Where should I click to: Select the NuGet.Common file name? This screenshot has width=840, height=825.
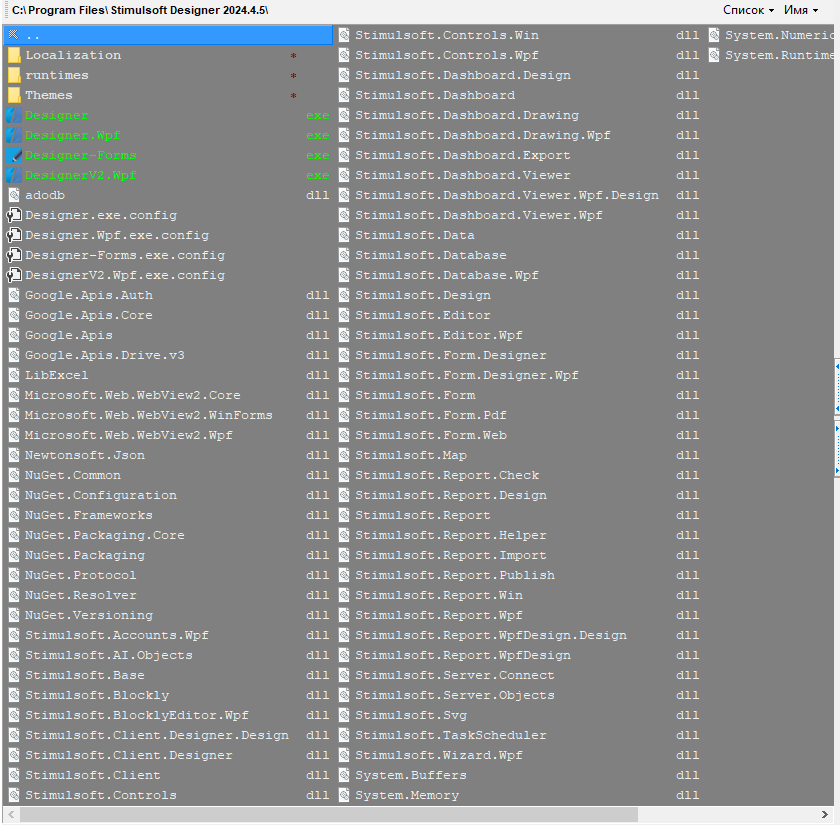[x=72, y=475]
